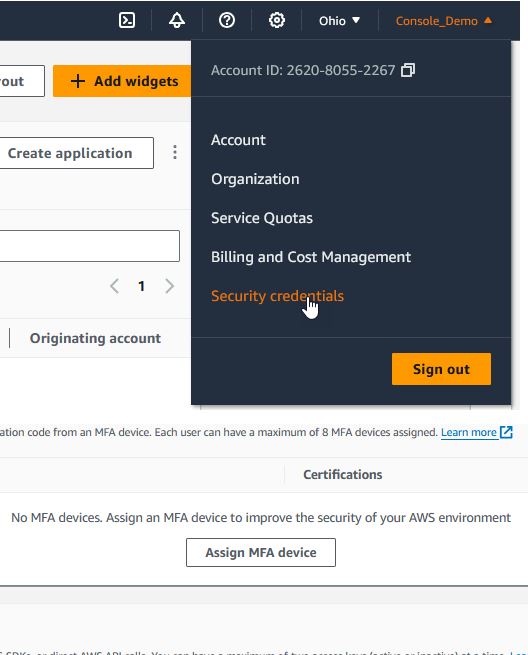Go to previous page with left chevron

(x=114, y=286)
